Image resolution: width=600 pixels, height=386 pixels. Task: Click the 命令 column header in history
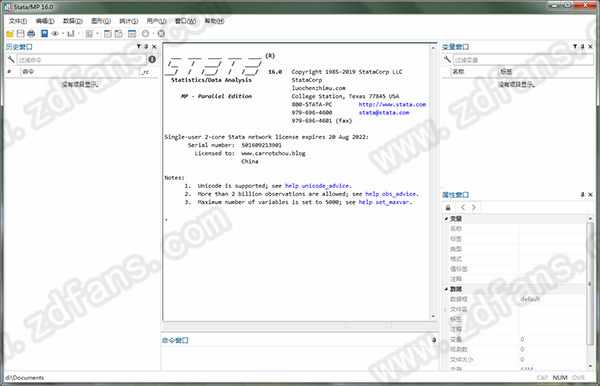coord(28,72)
